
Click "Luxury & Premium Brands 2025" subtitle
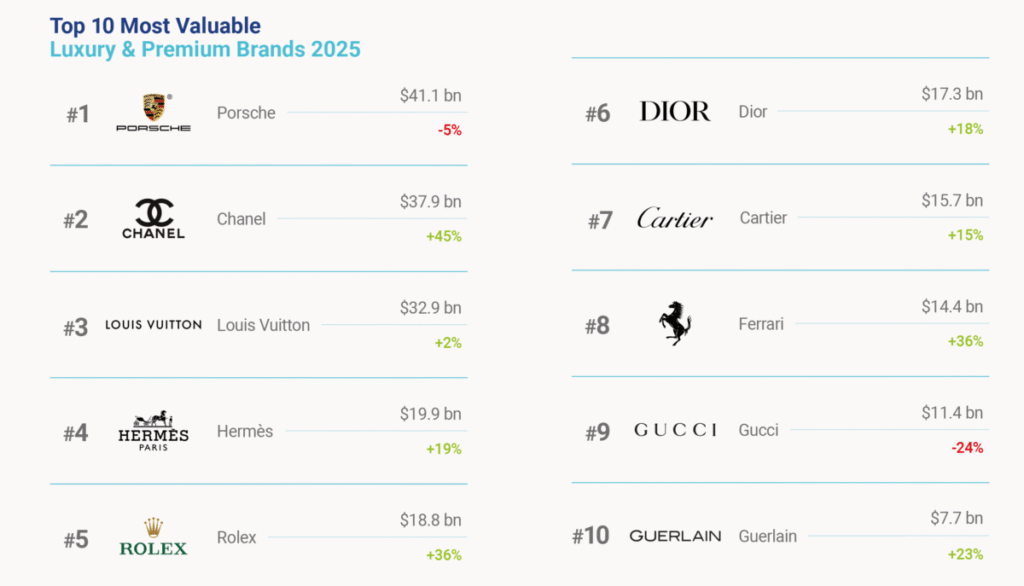tap(205, 49)
